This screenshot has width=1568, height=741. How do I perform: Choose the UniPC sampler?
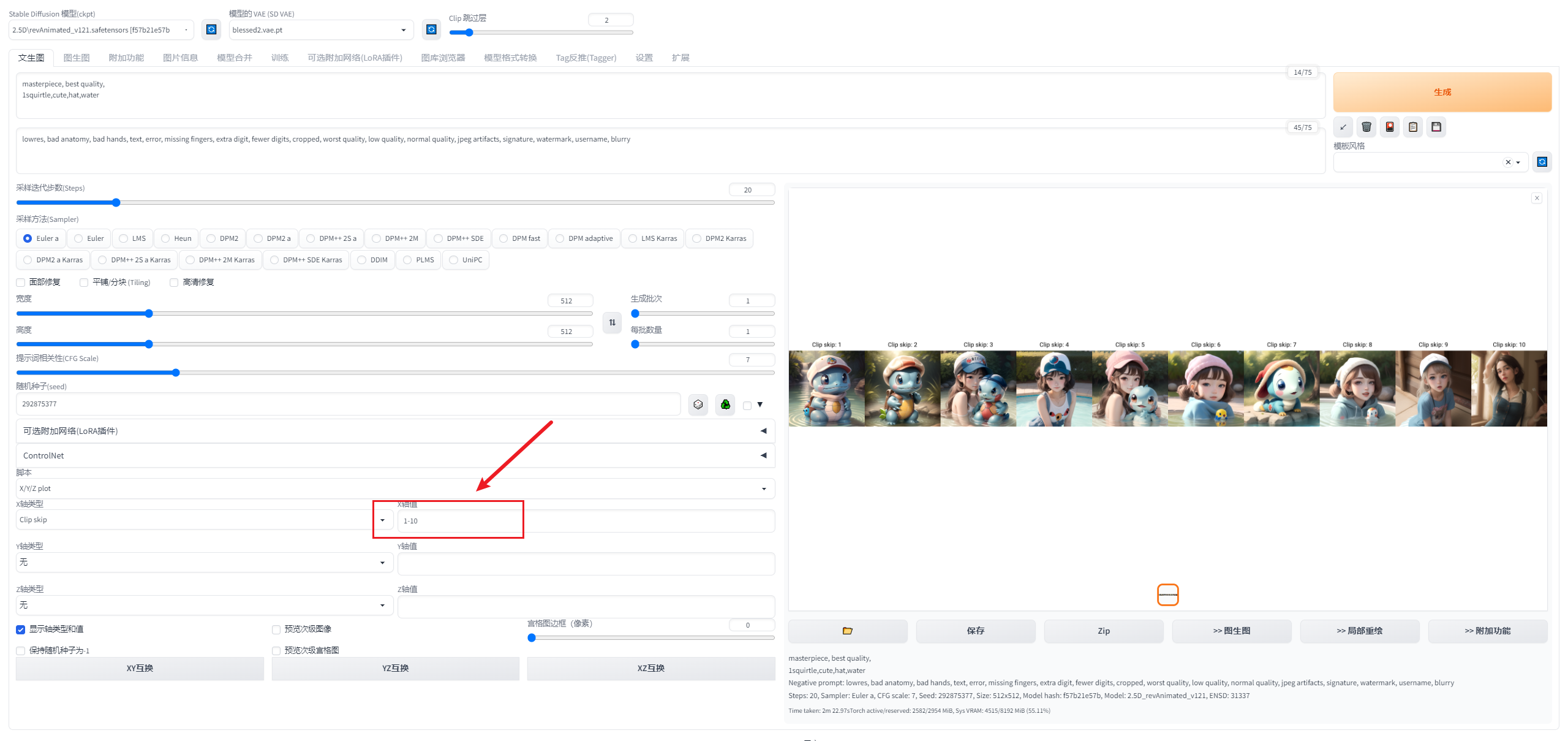pos(466,260)
